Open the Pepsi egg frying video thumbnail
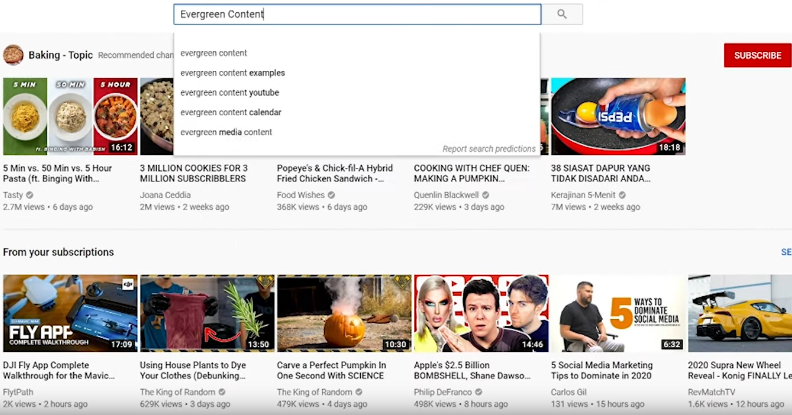The image size is (792, 415). [x=618, y=116]
